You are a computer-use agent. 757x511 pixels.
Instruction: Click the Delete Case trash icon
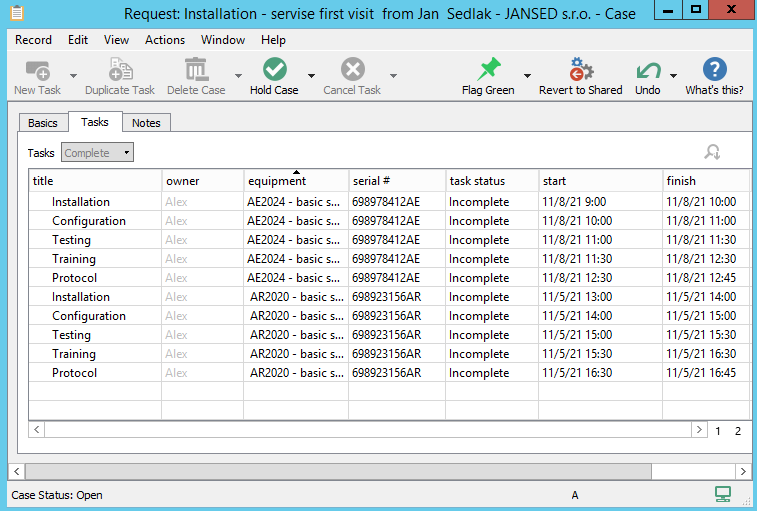(196, 70)
